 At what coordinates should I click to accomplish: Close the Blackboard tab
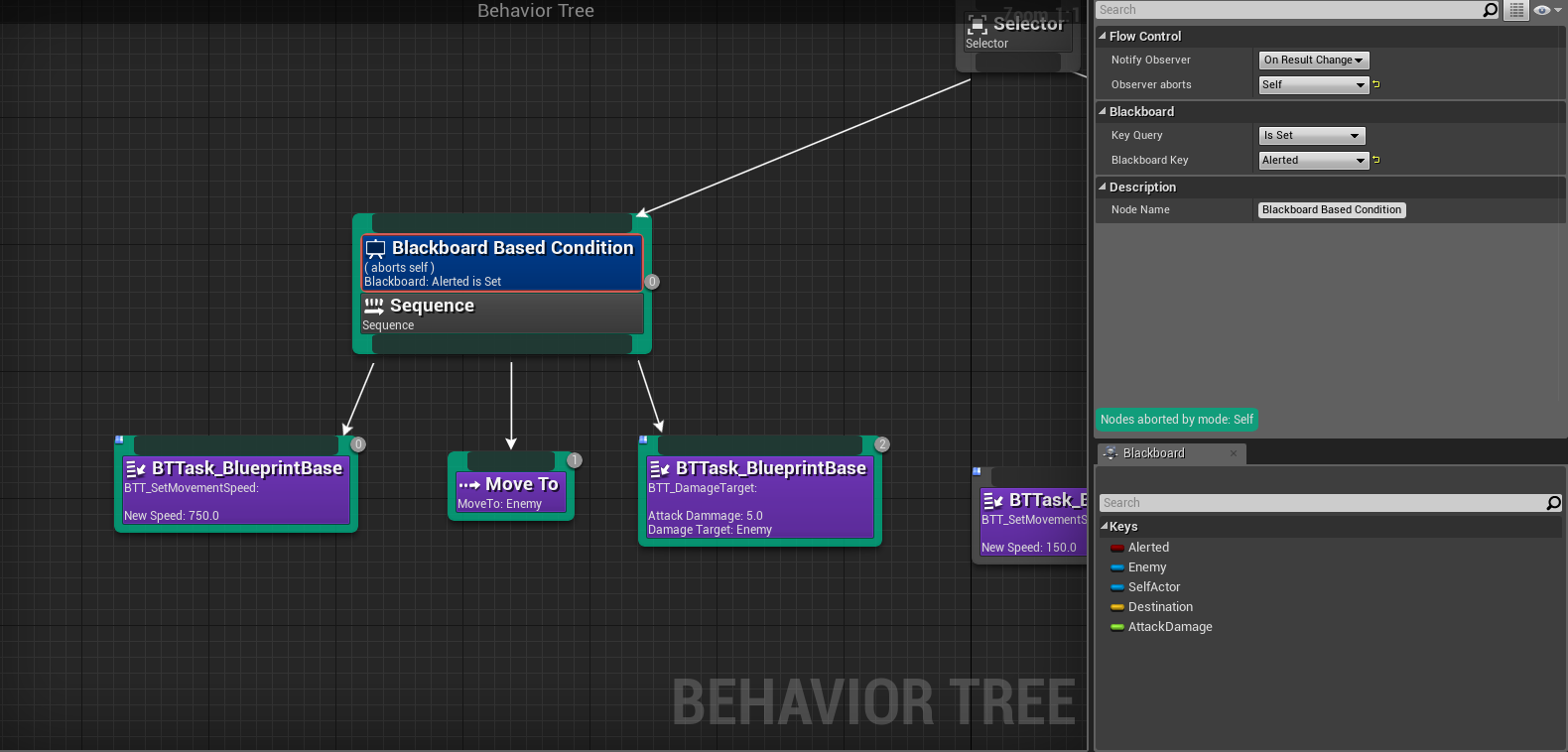[1234, 453]
